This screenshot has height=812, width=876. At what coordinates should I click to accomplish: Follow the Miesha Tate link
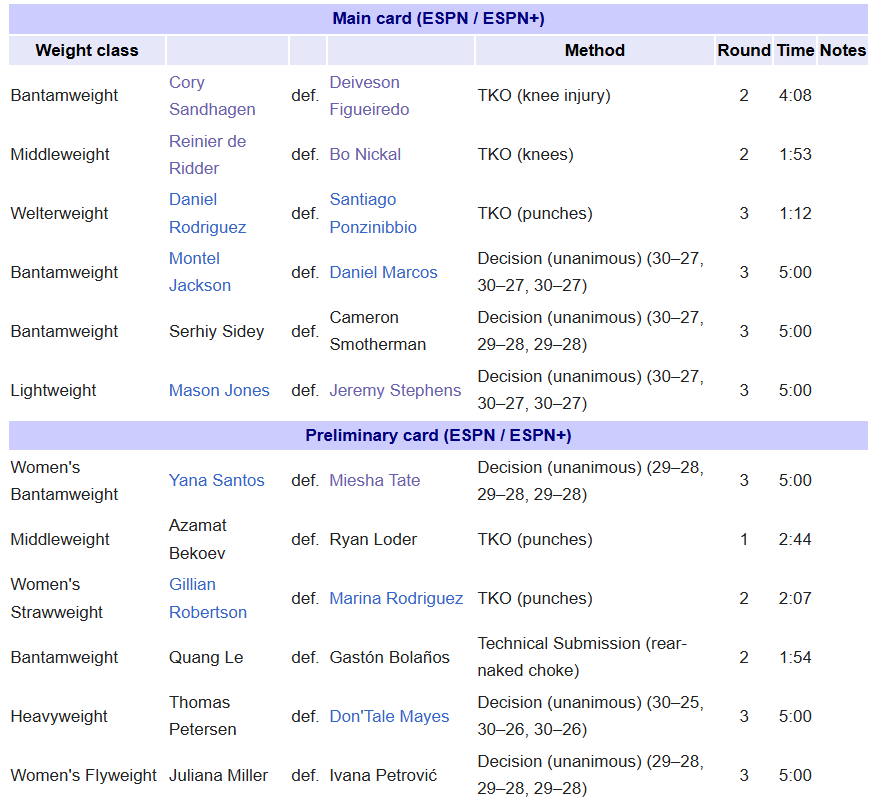pos(374,481)
